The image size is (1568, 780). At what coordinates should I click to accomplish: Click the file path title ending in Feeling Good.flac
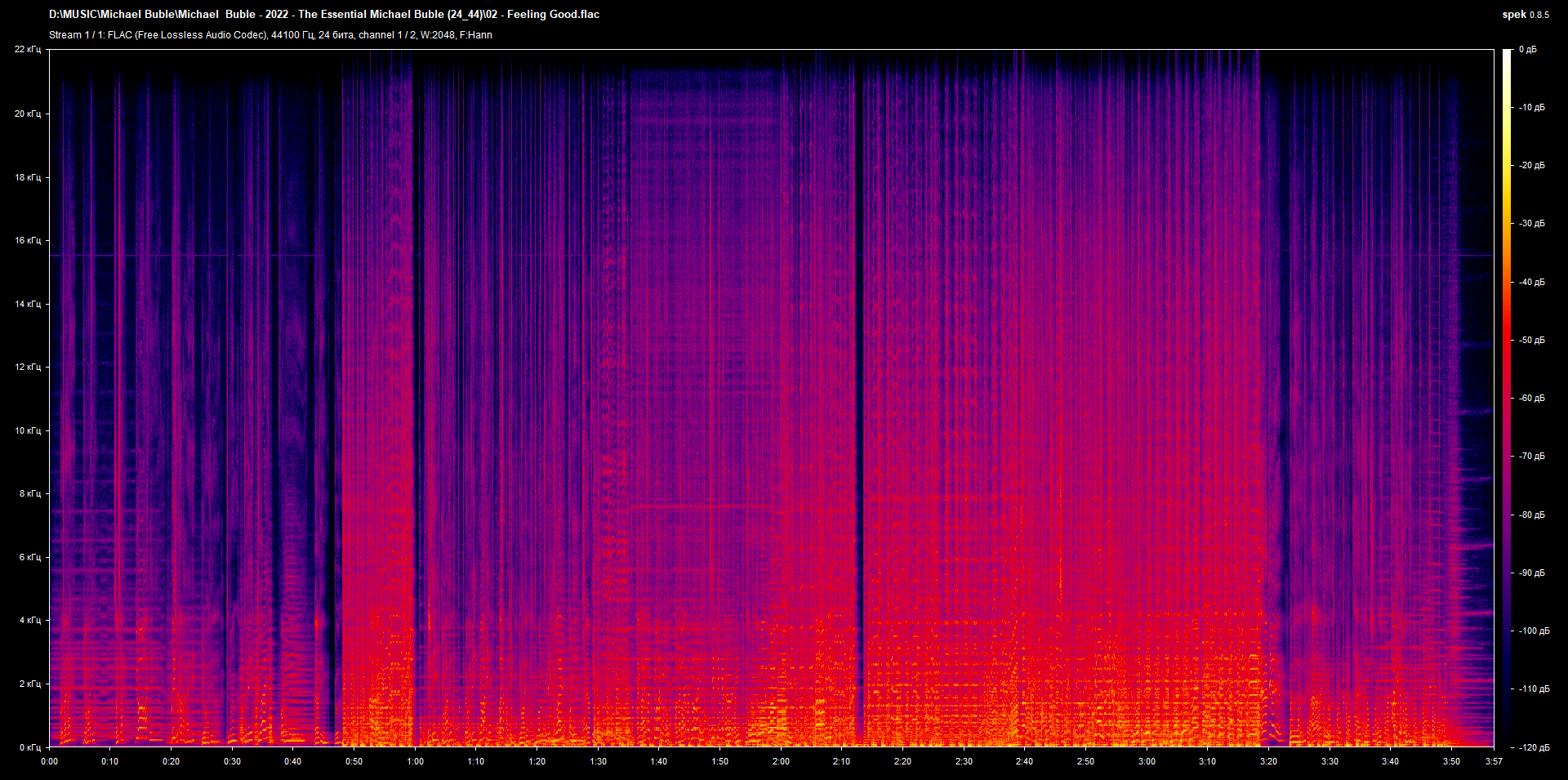click(x=324, y=14)
